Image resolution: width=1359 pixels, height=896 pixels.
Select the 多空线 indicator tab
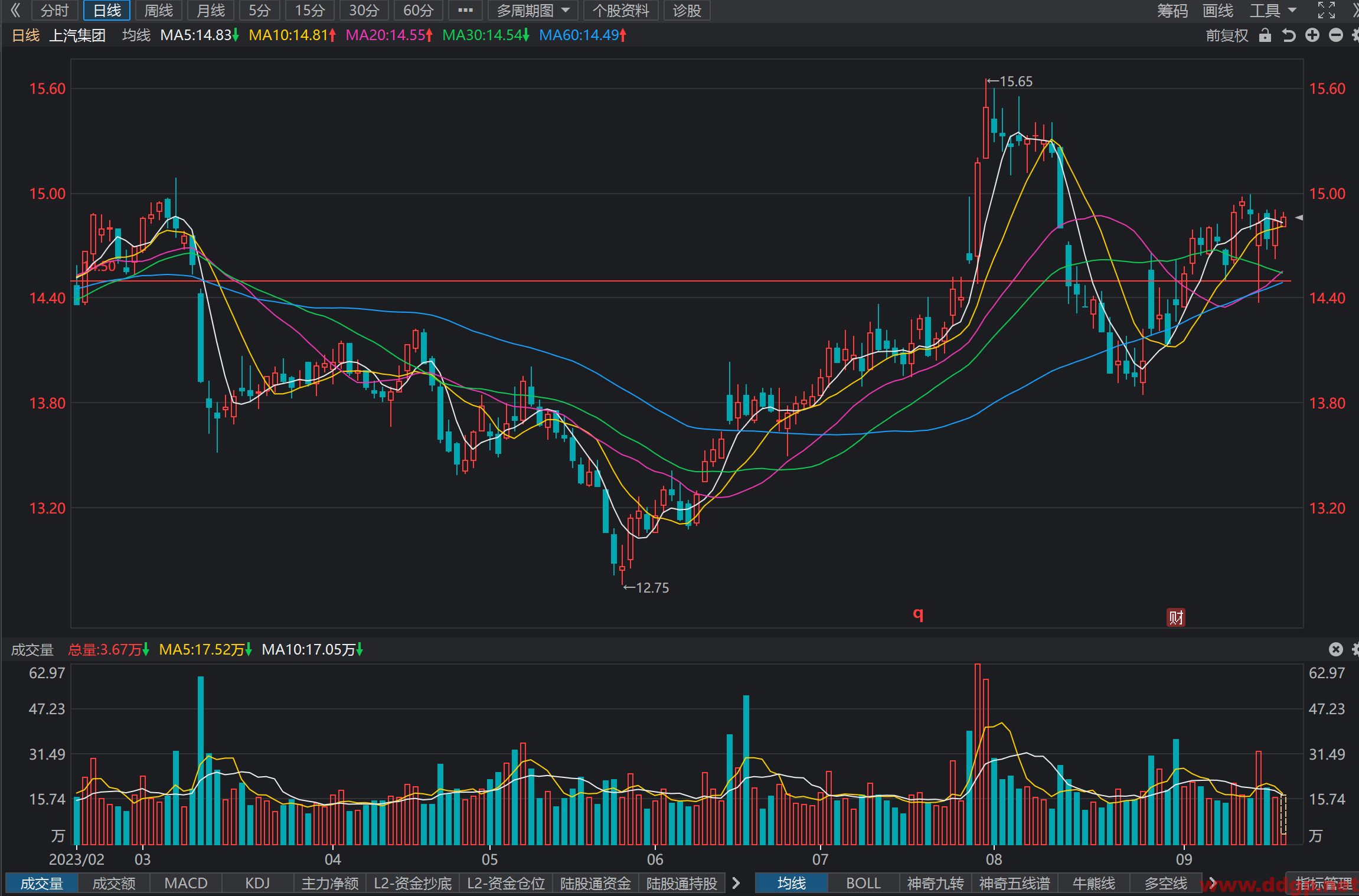pyautogui.click(x=1166, y=884)
